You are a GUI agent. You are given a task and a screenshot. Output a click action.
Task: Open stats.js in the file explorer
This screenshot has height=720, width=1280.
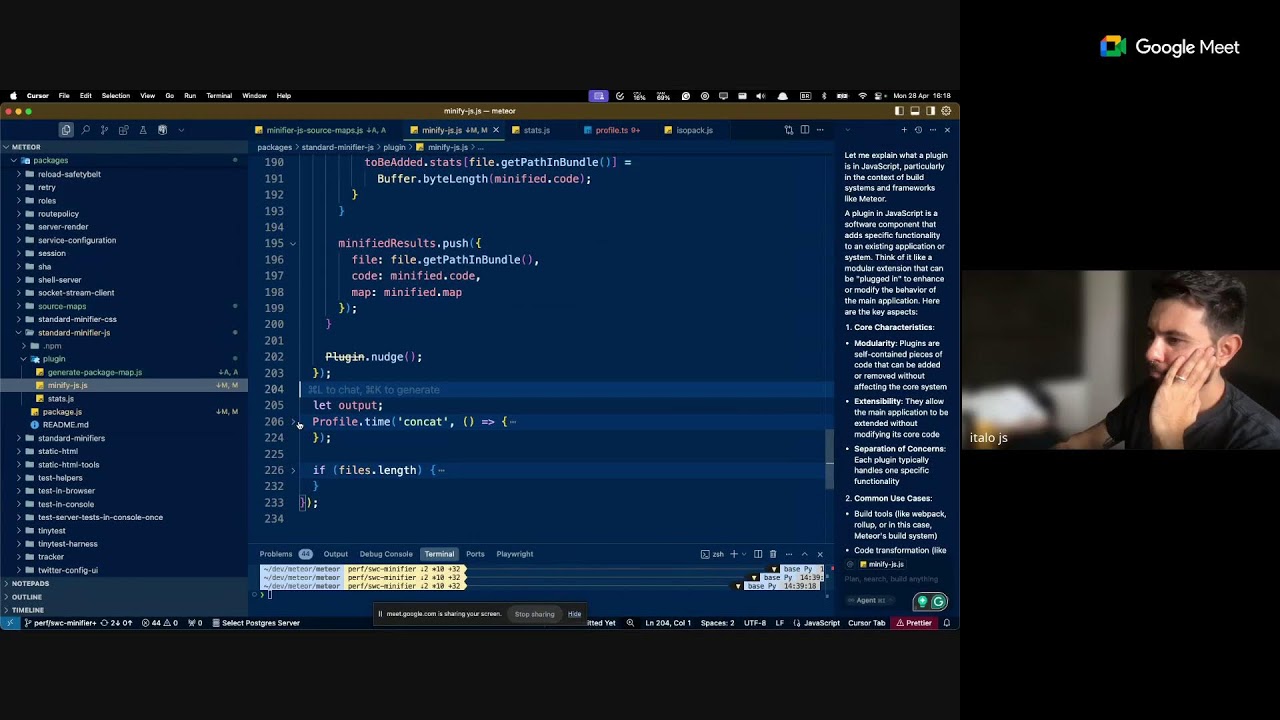(60, 399)
